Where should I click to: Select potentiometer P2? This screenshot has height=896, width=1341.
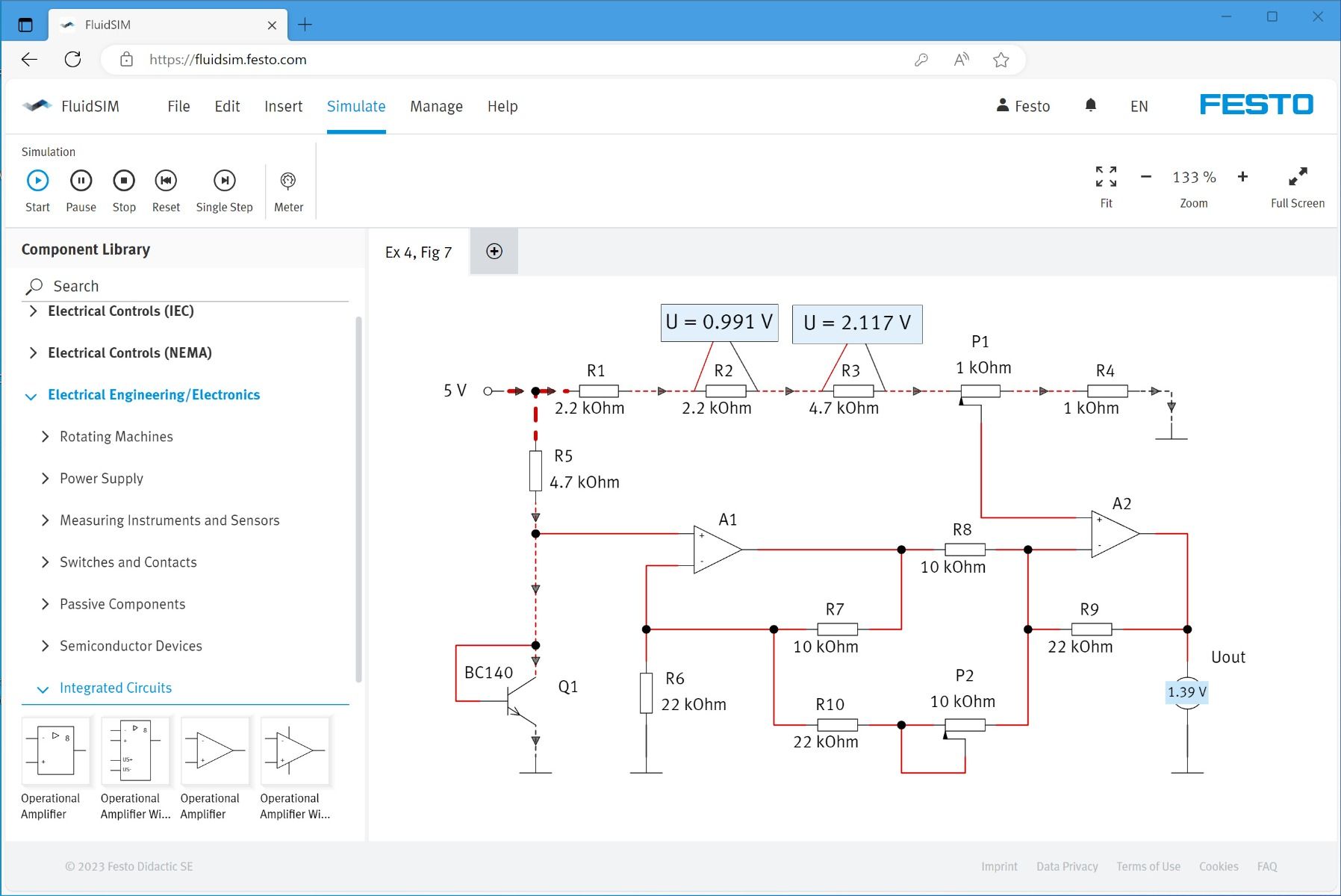click(965, 725)
